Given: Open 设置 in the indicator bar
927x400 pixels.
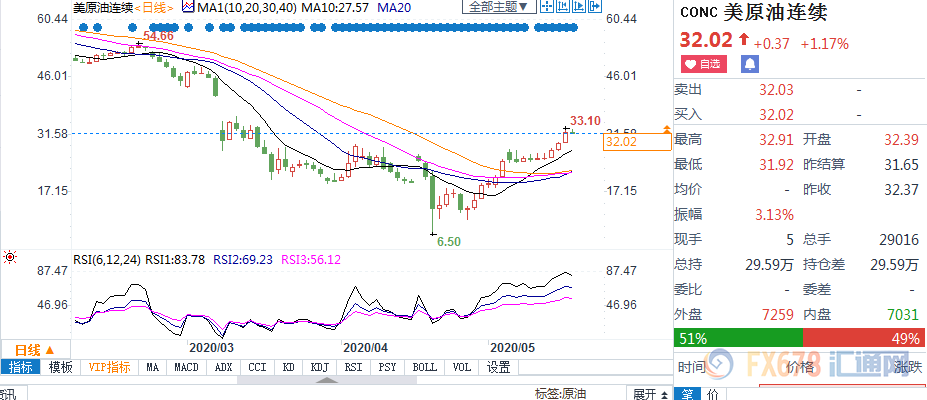Looking at the screenshot, I should click(497, 367).
